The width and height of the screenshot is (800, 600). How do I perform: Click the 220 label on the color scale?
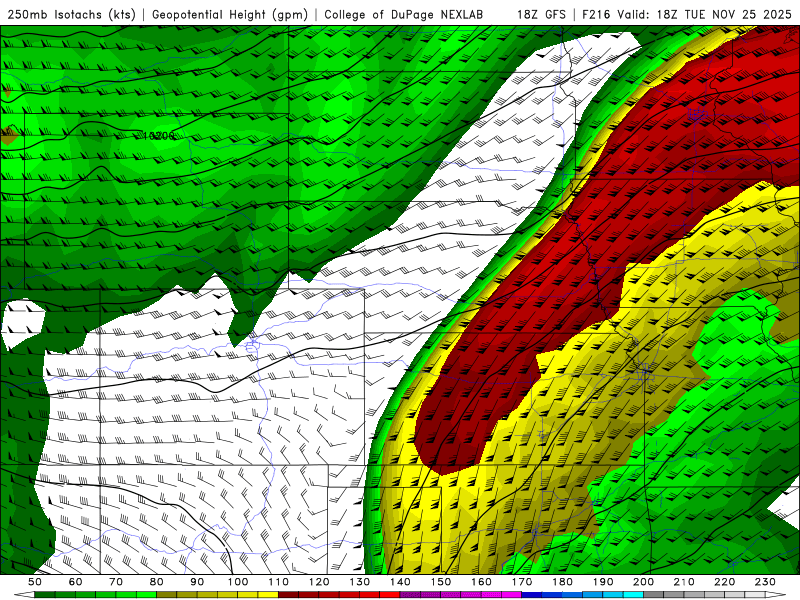[x=724, y=582]
